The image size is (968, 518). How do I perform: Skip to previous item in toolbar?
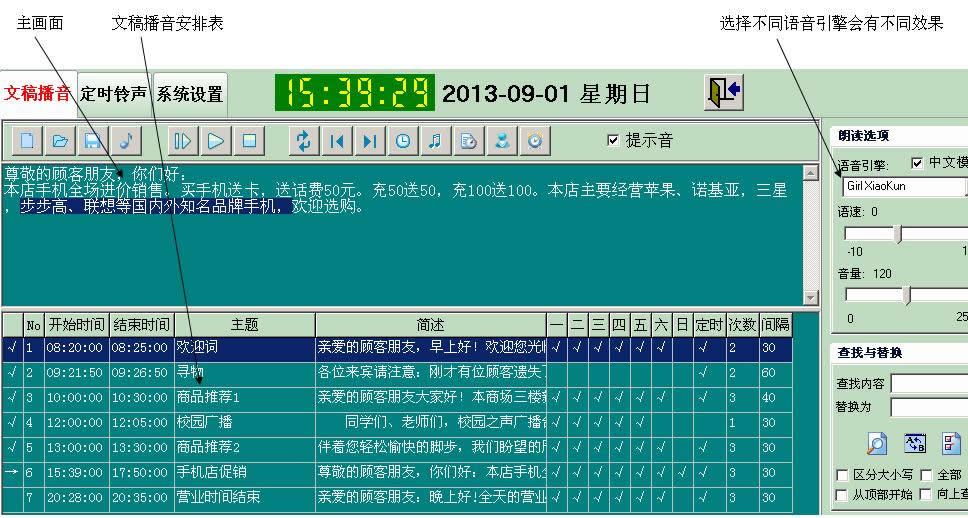tap(337, 141)
